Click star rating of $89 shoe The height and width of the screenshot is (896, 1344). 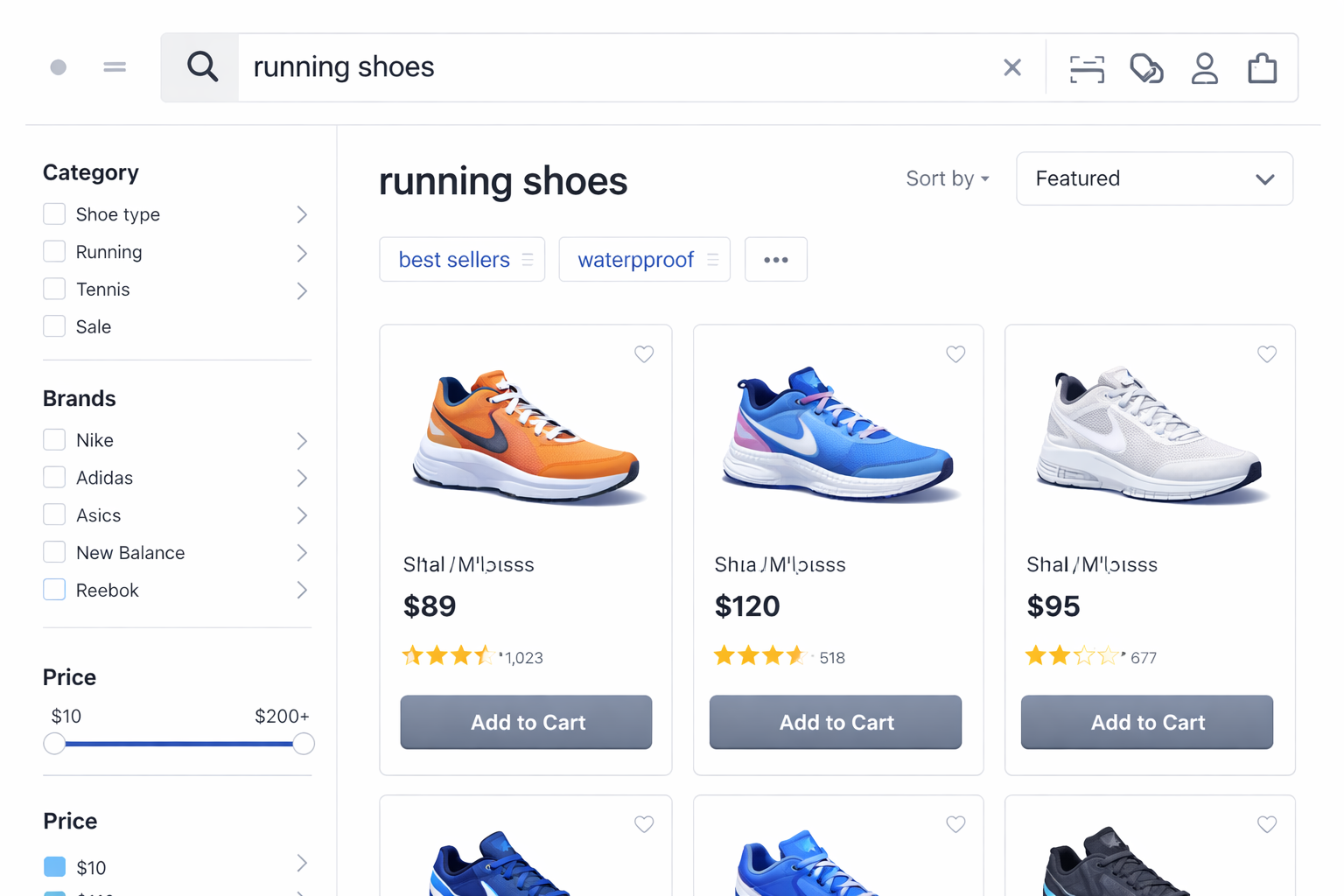pos(447,655)
